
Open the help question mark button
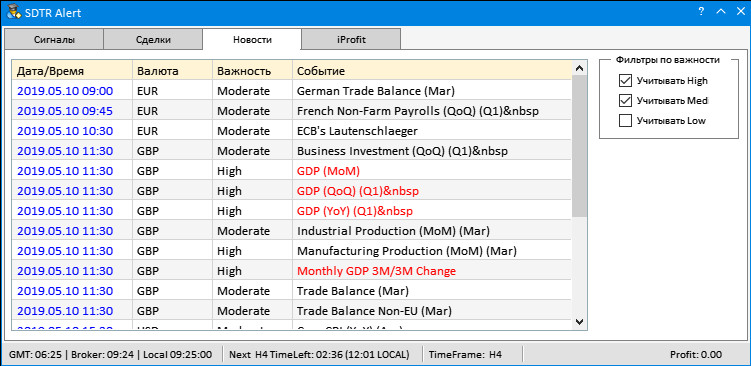pos(701,12)
